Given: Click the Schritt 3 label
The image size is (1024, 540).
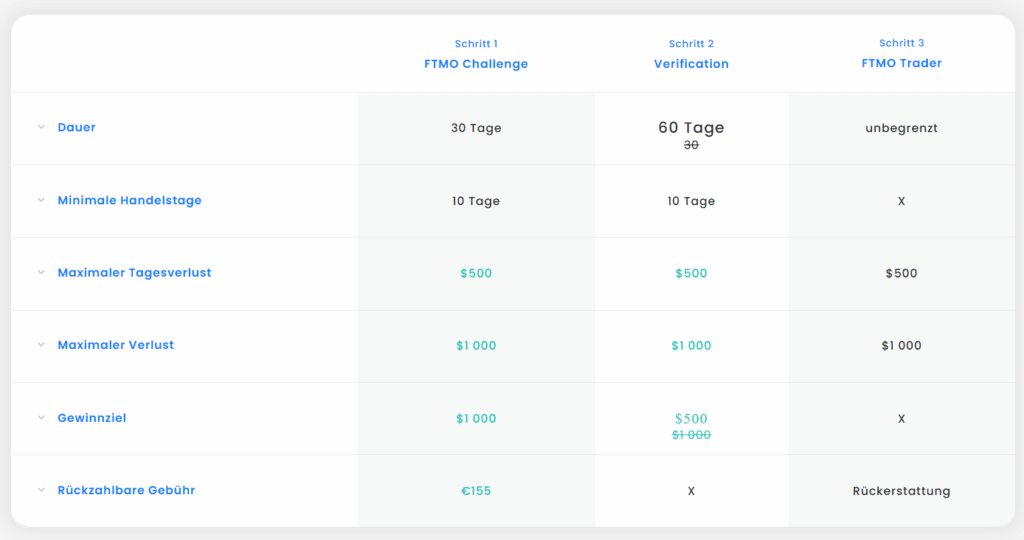Looking at the screenshot, I should tap(901, 43).
